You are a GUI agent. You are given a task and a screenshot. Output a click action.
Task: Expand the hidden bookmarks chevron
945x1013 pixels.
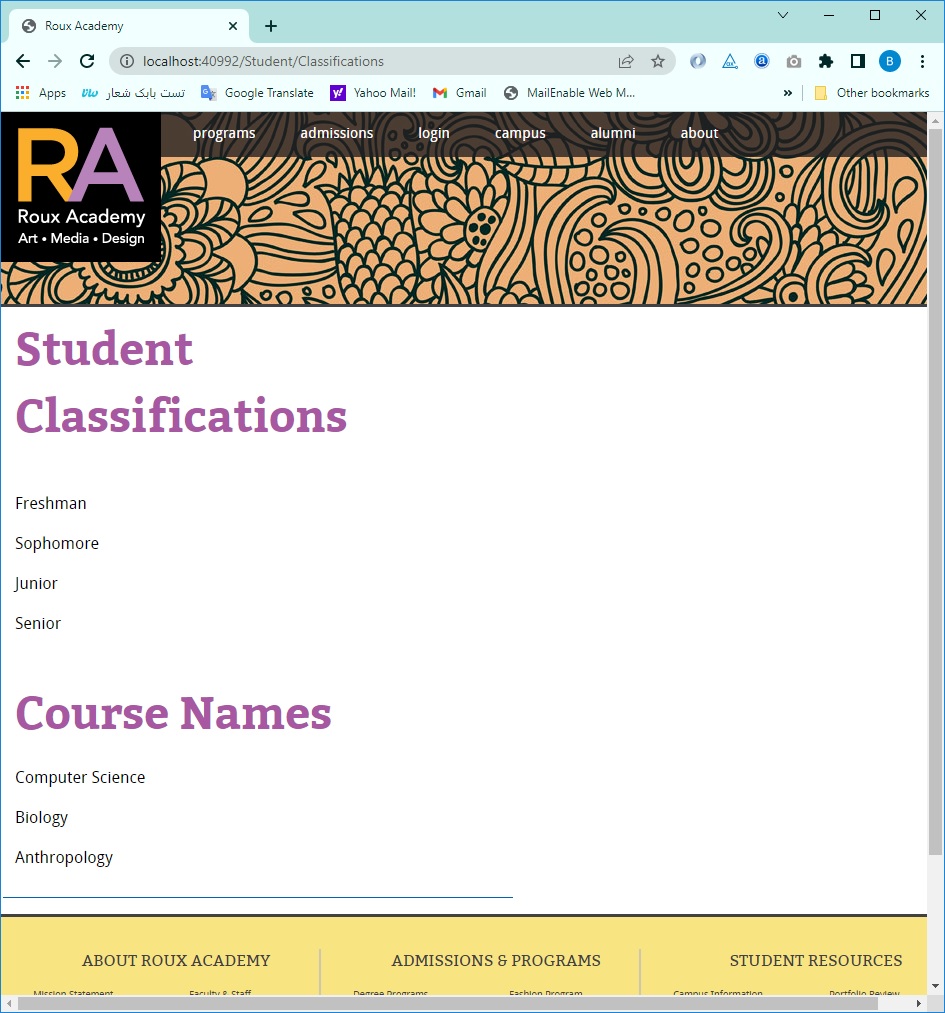click(787, 93)
